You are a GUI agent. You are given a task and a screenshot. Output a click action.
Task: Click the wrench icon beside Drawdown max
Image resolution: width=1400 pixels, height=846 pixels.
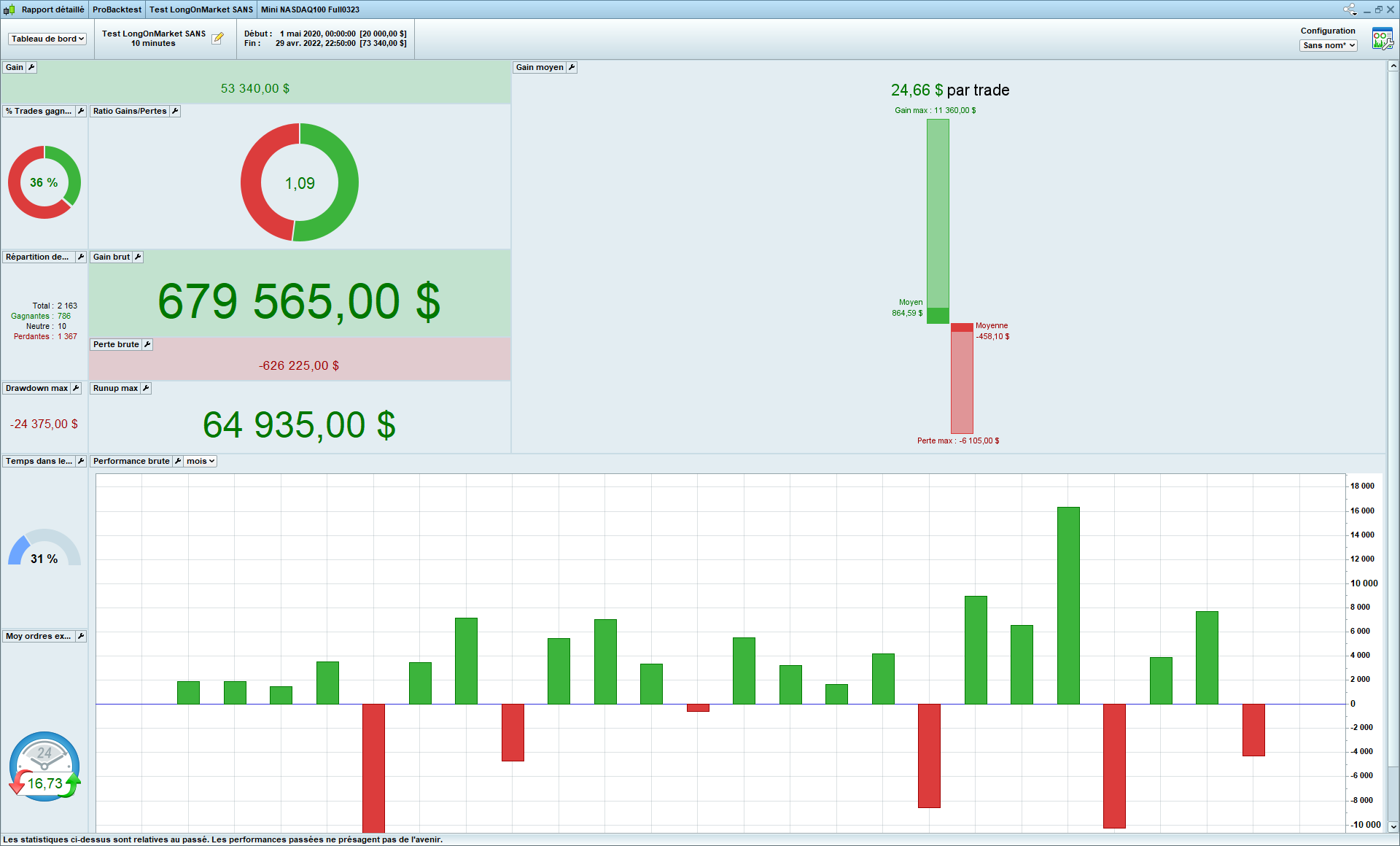click(76, 388)
